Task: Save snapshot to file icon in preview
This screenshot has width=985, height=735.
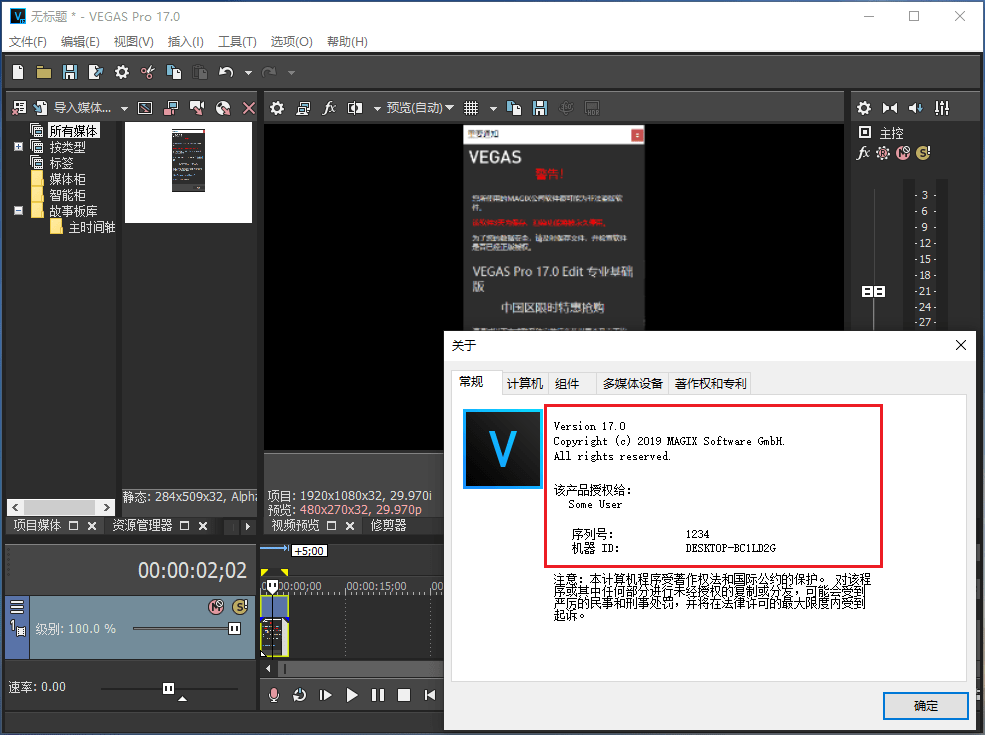Action: coord(540,108)
